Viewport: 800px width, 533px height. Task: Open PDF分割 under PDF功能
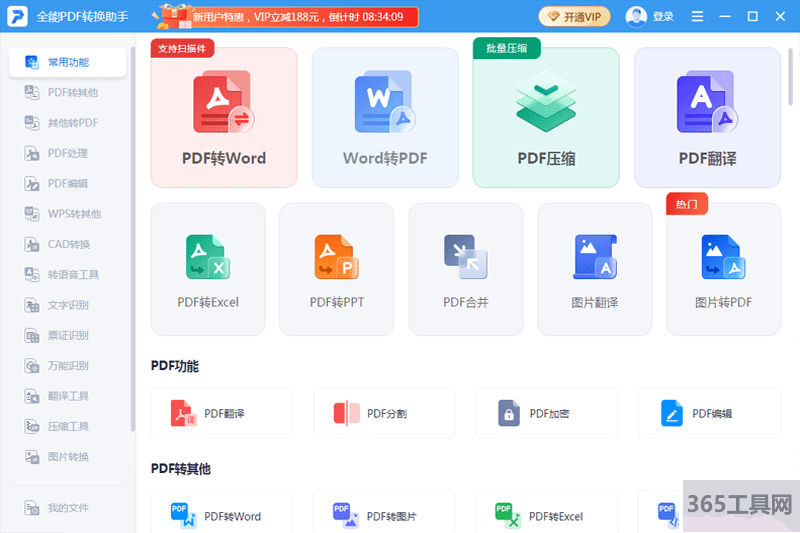coord(384,413)
